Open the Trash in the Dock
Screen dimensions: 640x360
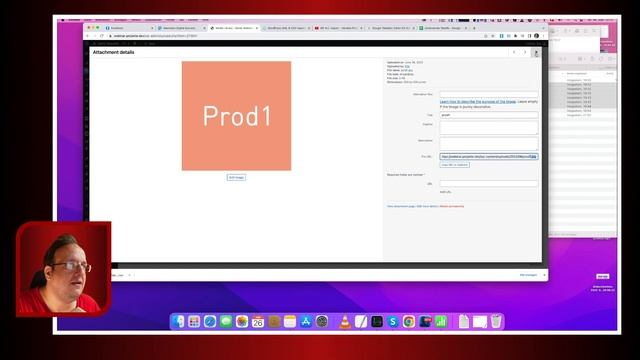[x=496, y=322]
